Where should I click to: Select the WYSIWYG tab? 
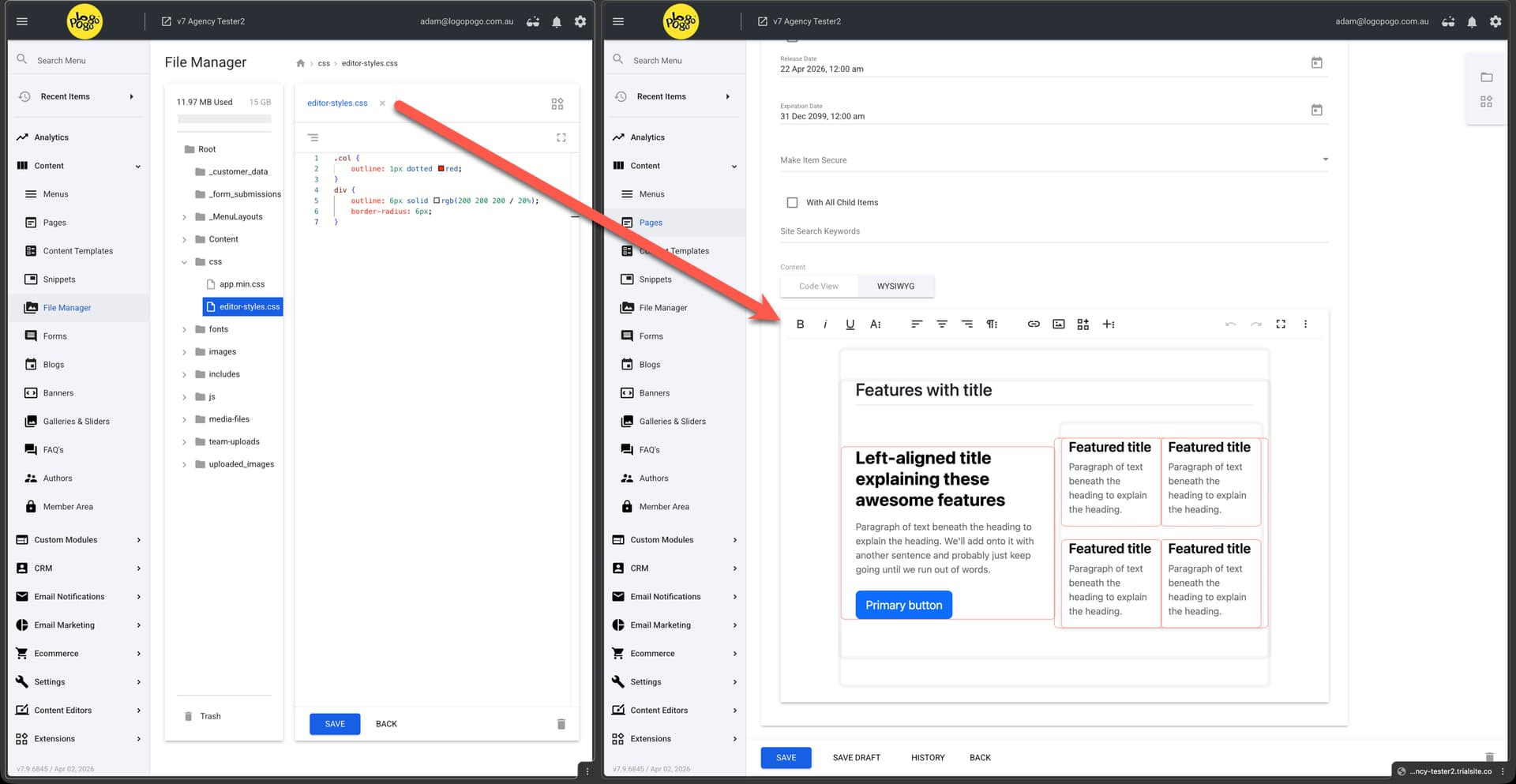[x=895, y=286]
